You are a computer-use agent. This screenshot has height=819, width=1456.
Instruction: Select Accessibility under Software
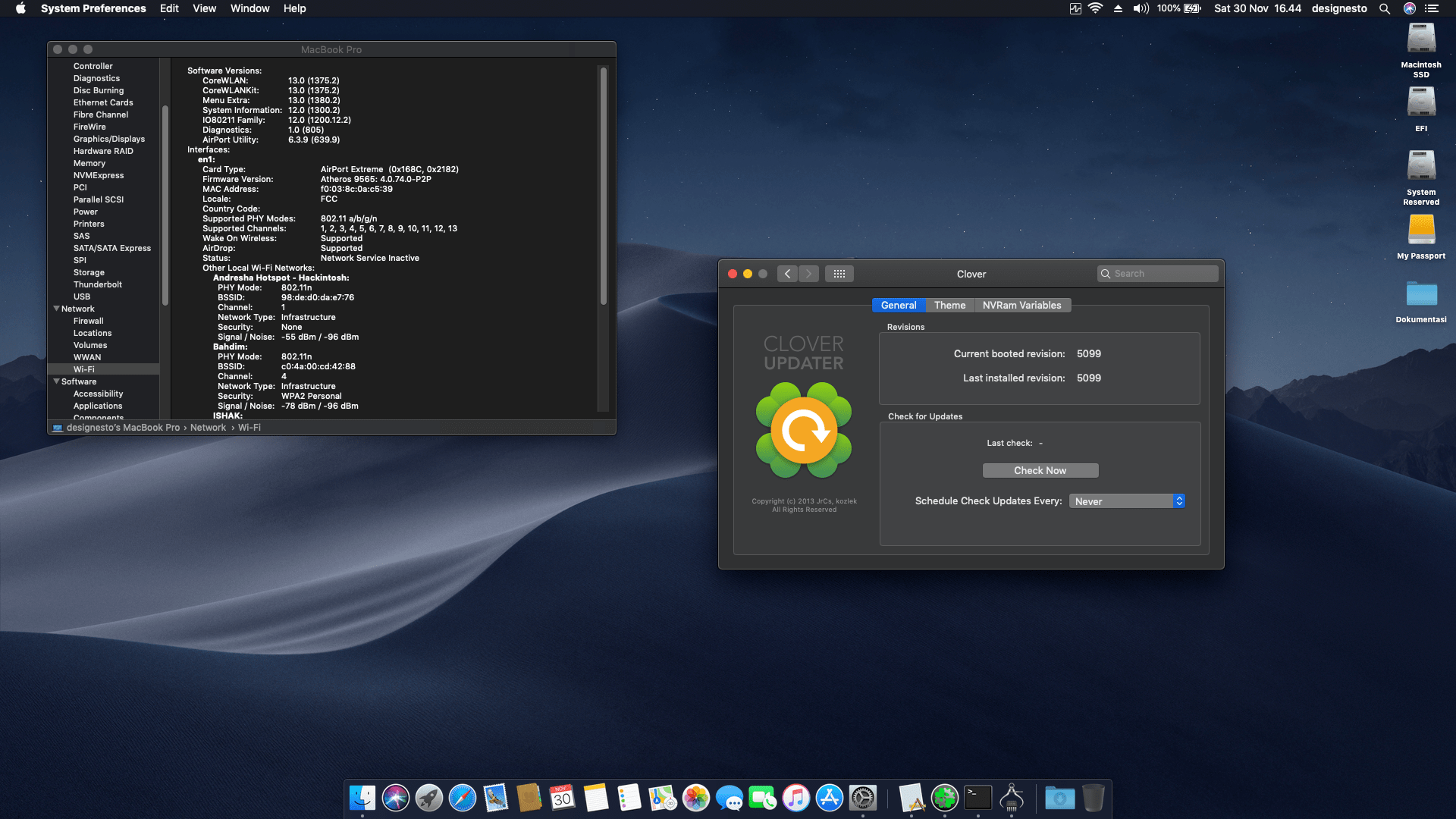point(98,394)
